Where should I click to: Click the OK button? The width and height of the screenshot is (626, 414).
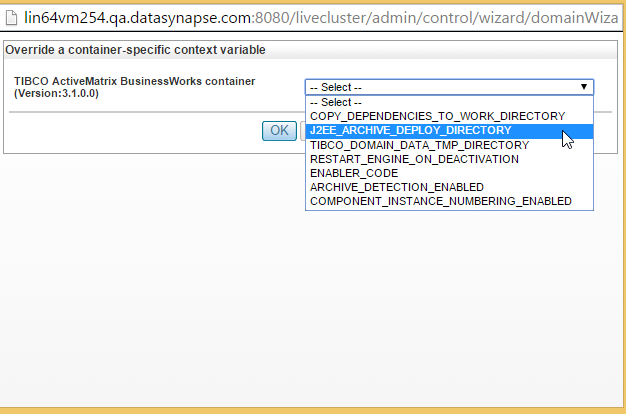tap(279, 131)
